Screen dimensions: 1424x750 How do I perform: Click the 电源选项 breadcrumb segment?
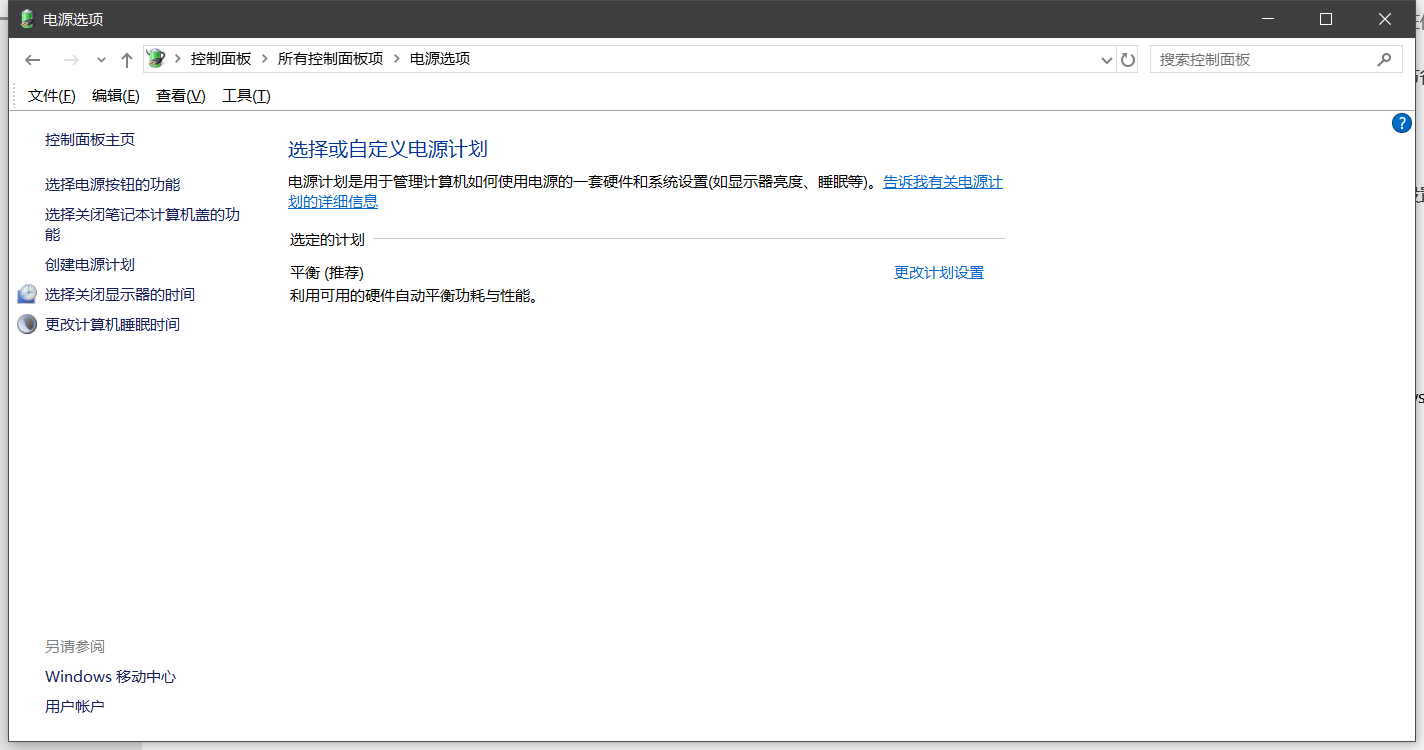440,59
